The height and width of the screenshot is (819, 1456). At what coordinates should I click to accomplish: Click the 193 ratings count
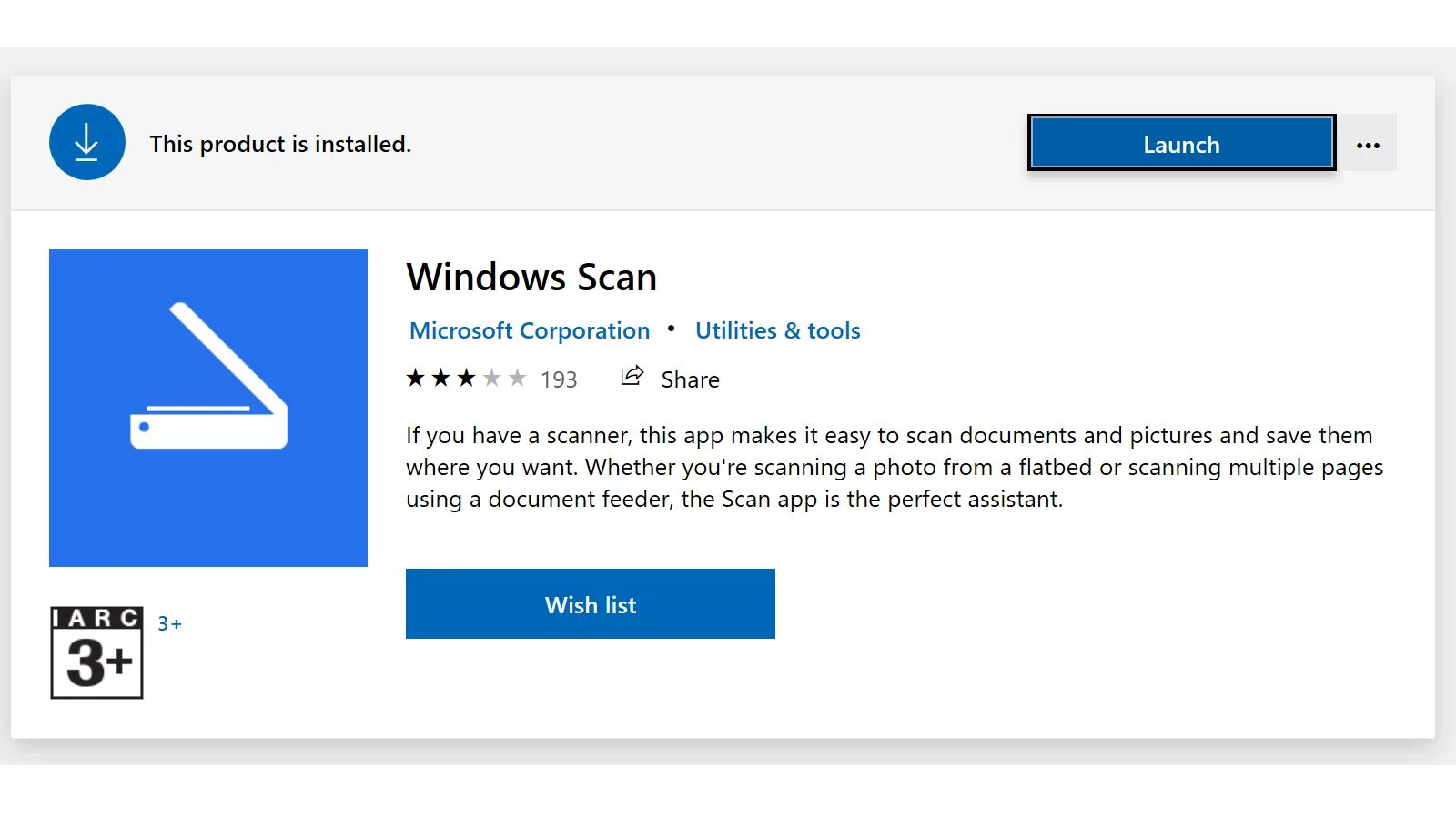[559, 379]
